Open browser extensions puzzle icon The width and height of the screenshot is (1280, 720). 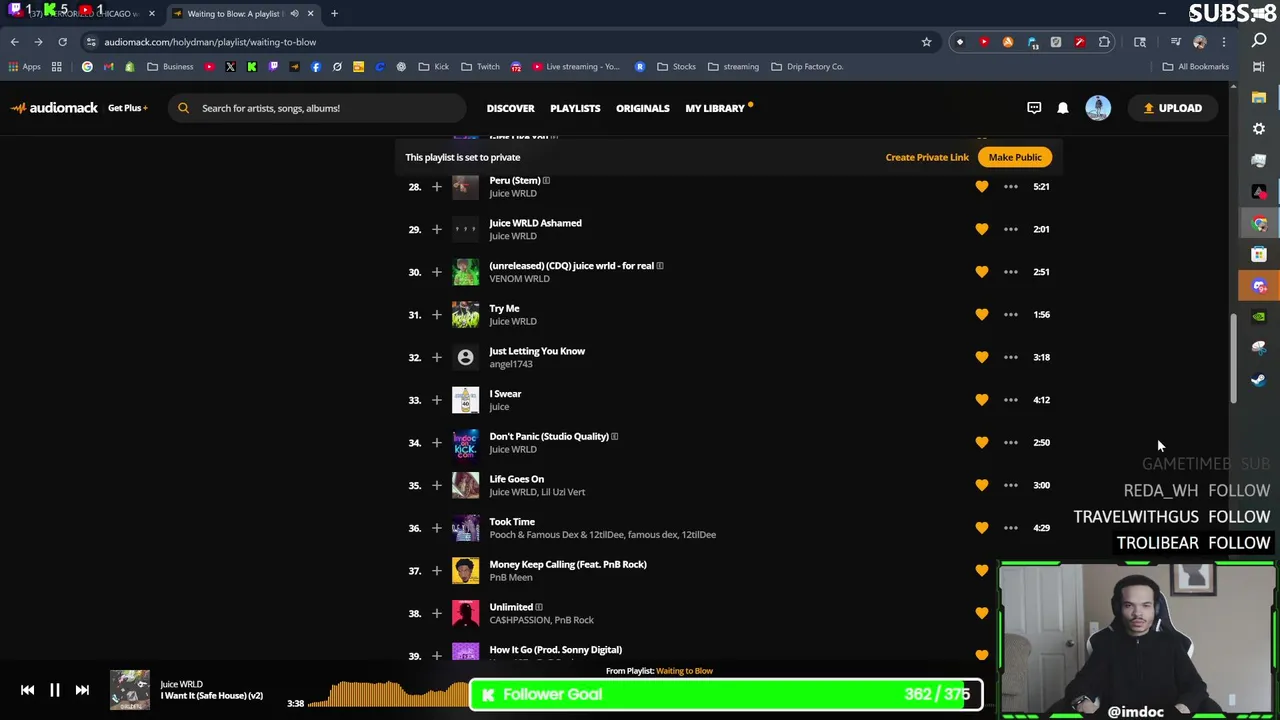[x=1104, y=42]
